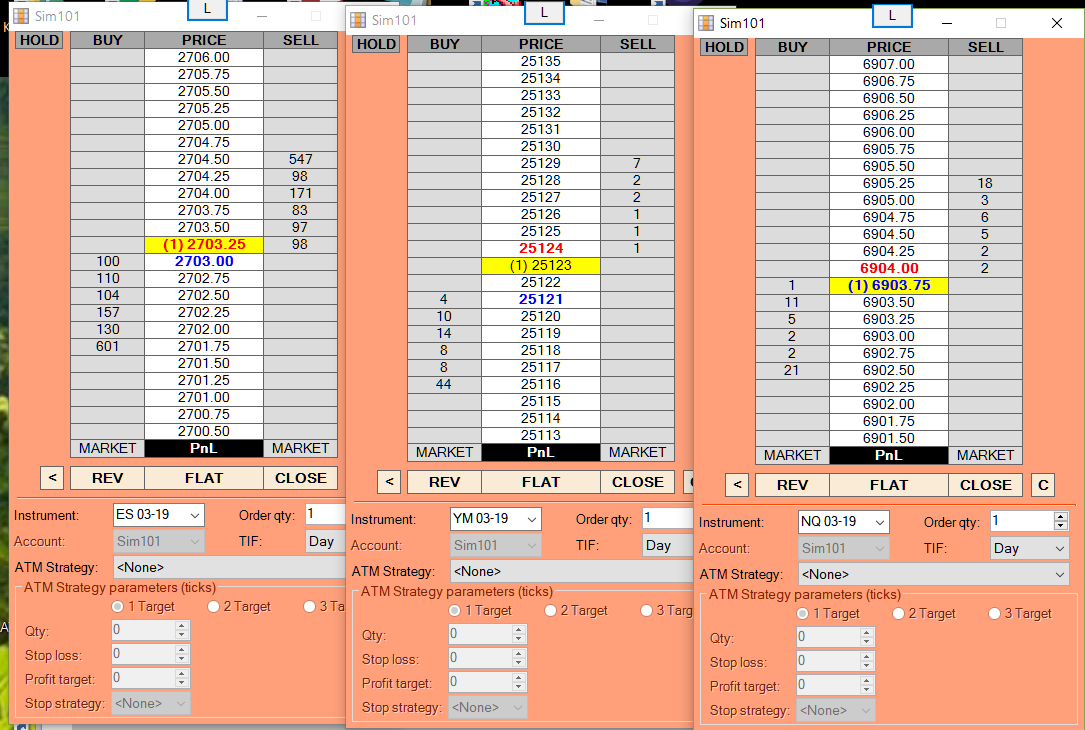Click CLOSE position button in NQ window
1085x730 pixels.
point(985,485)
